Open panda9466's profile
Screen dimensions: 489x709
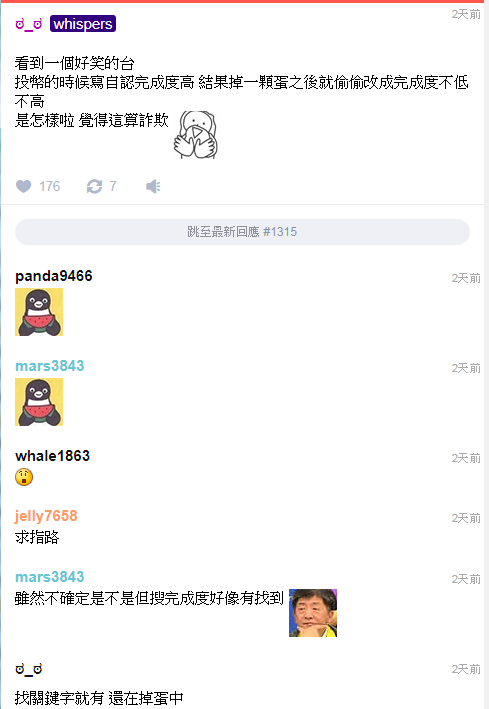(54, 276)
